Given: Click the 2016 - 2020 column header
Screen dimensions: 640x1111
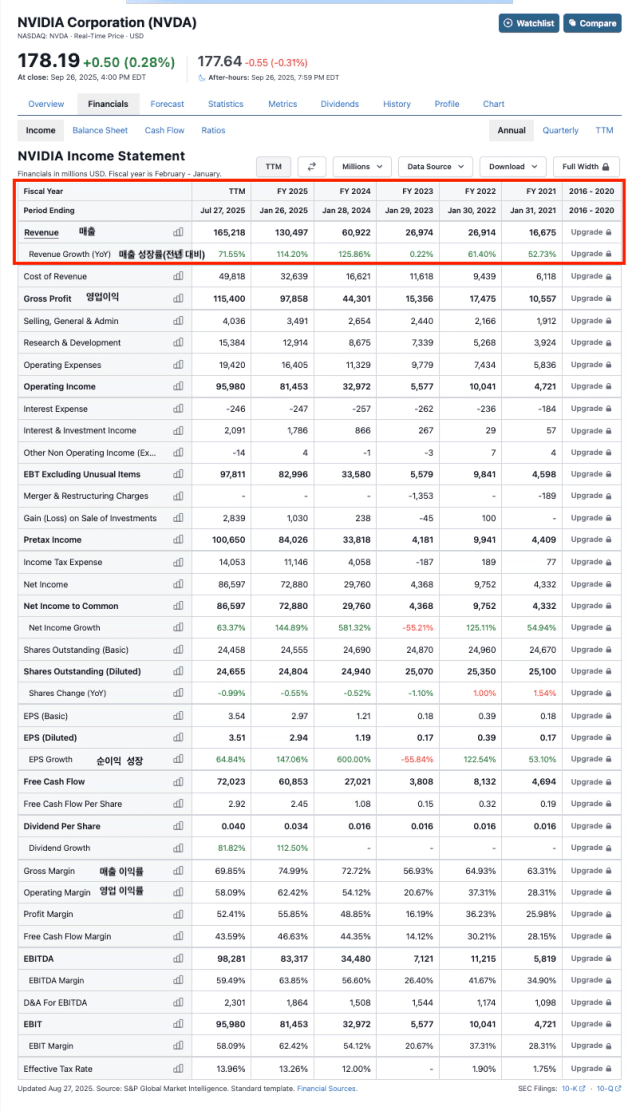Looking at the screenshot, I should (591, 191).
